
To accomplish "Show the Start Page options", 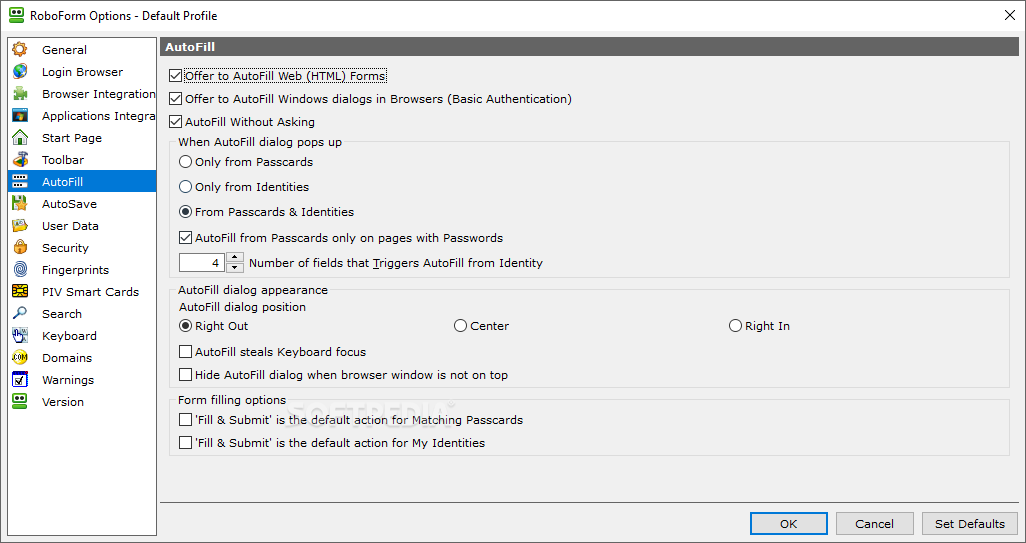I will click(x=82, y=138).
